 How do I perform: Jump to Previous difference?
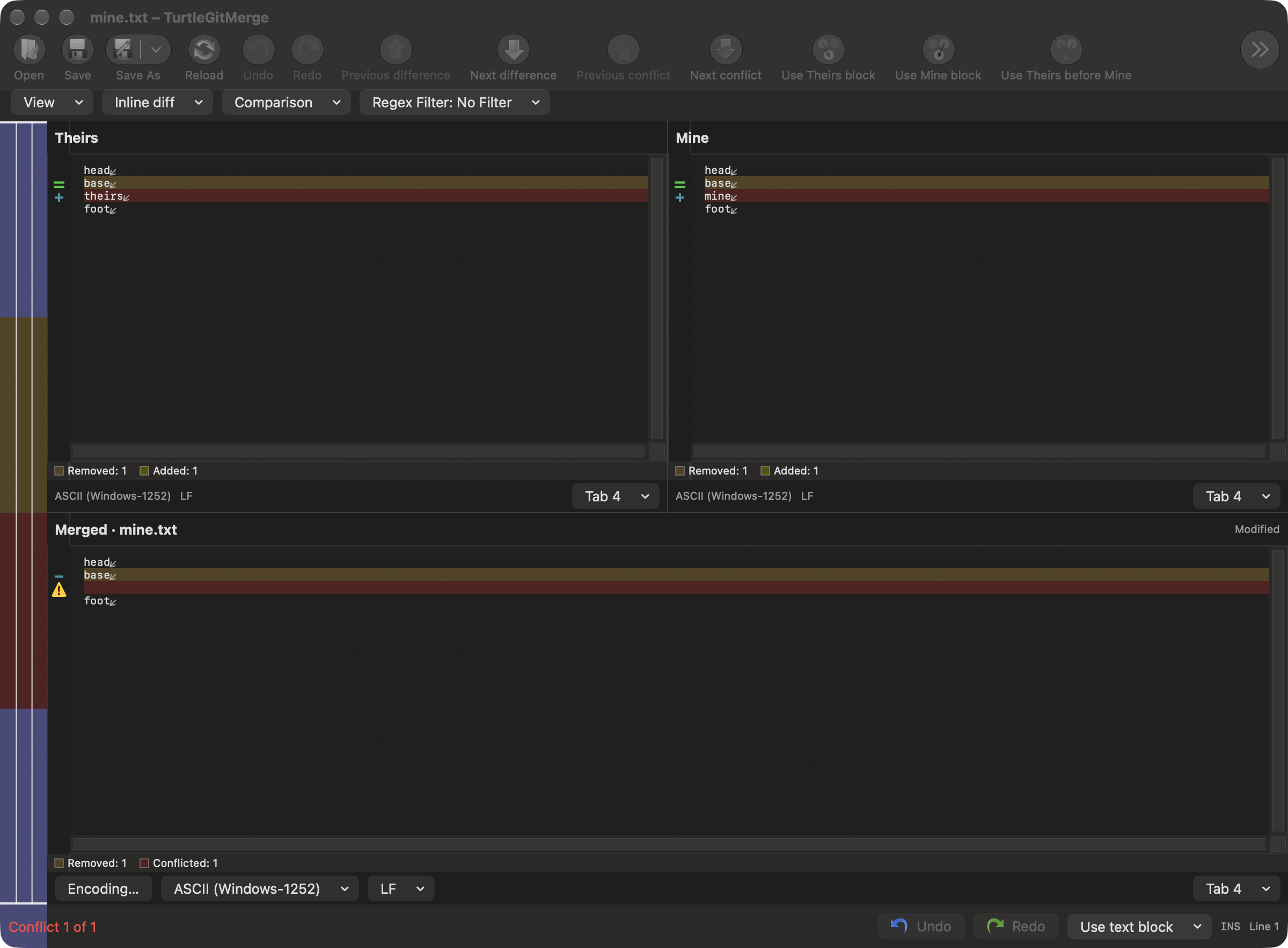click(396, 50)
